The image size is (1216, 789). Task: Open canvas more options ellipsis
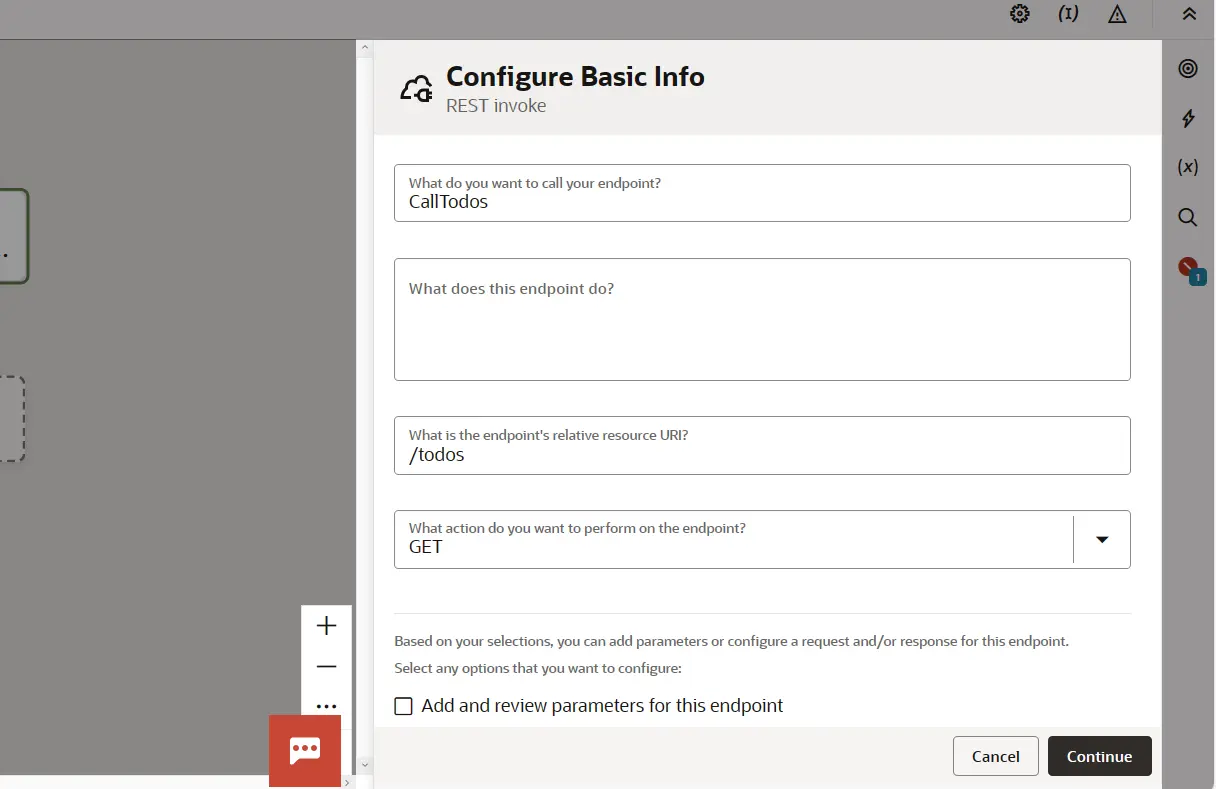[326, 706]
